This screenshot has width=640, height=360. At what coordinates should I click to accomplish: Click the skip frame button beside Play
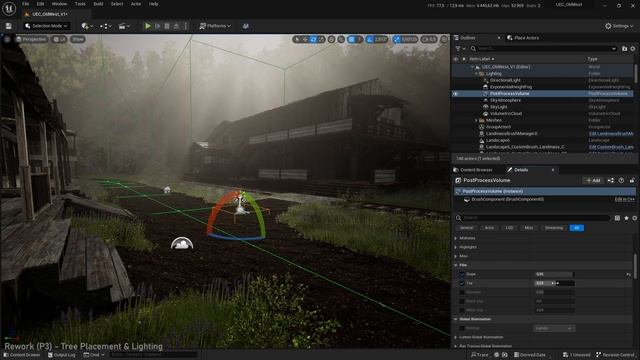[158, 26]
